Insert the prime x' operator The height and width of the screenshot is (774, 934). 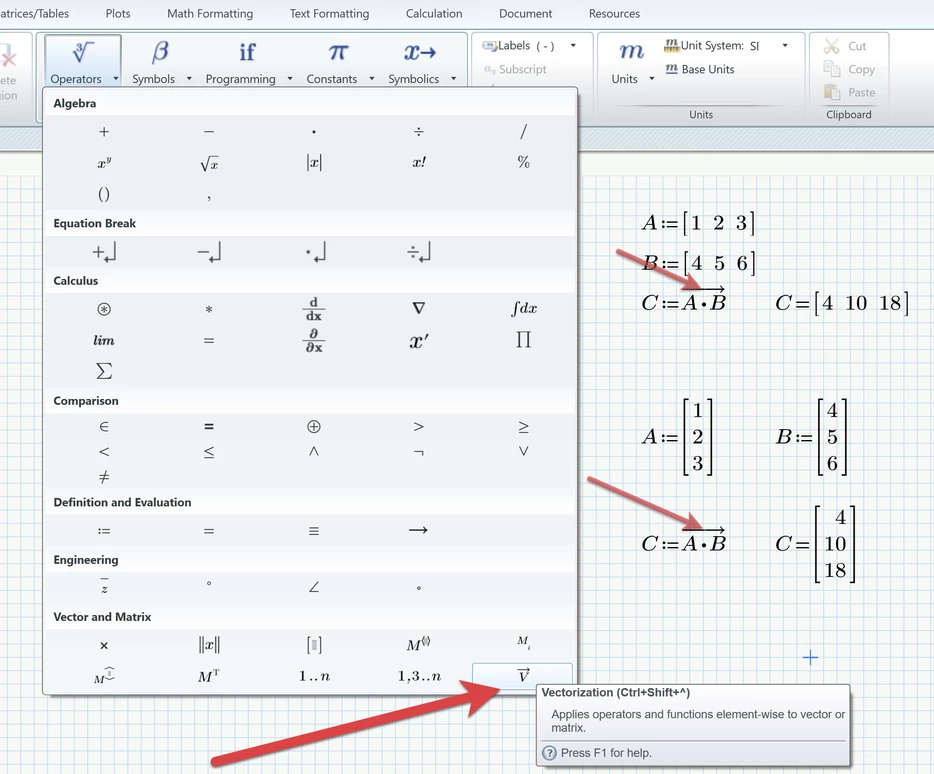click(419, 341)
